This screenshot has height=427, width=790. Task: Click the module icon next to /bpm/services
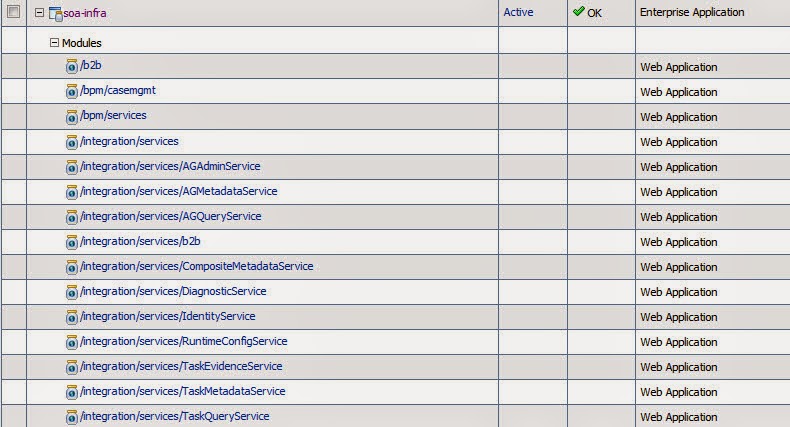tap(72, 116)
